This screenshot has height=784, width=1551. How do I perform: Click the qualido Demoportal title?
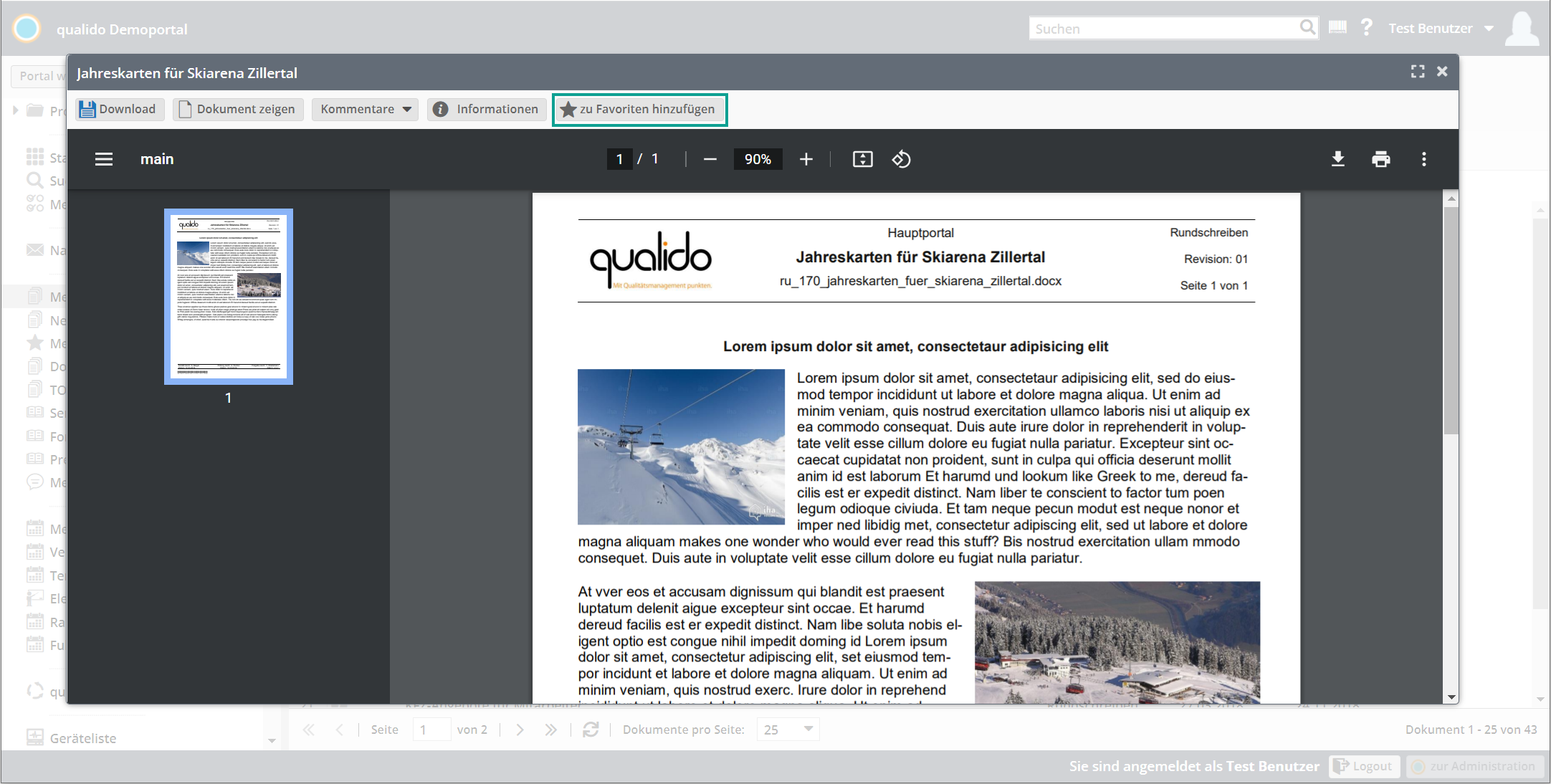pyautogui.click(x=122, y=29)
